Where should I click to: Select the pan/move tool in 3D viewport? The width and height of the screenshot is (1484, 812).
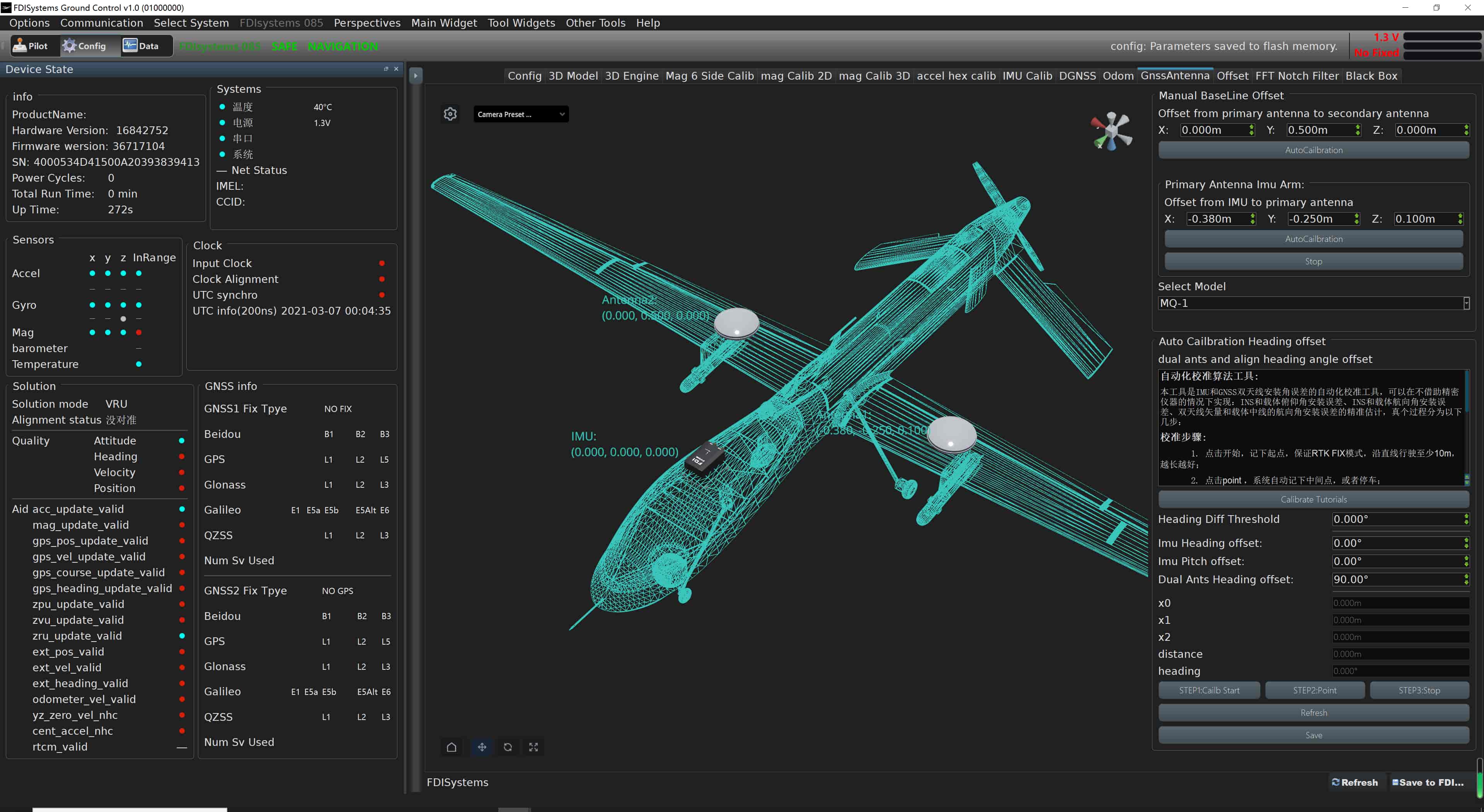click(x=482, y=747)
